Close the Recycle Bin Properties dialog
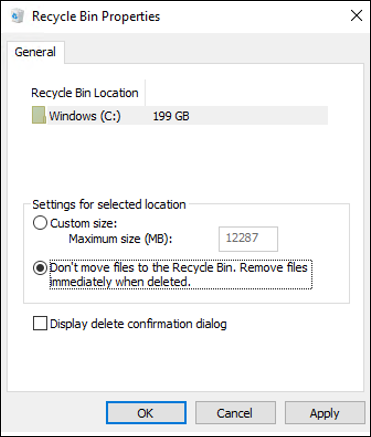Screen dimensions: 371x437 coord(356,16)
